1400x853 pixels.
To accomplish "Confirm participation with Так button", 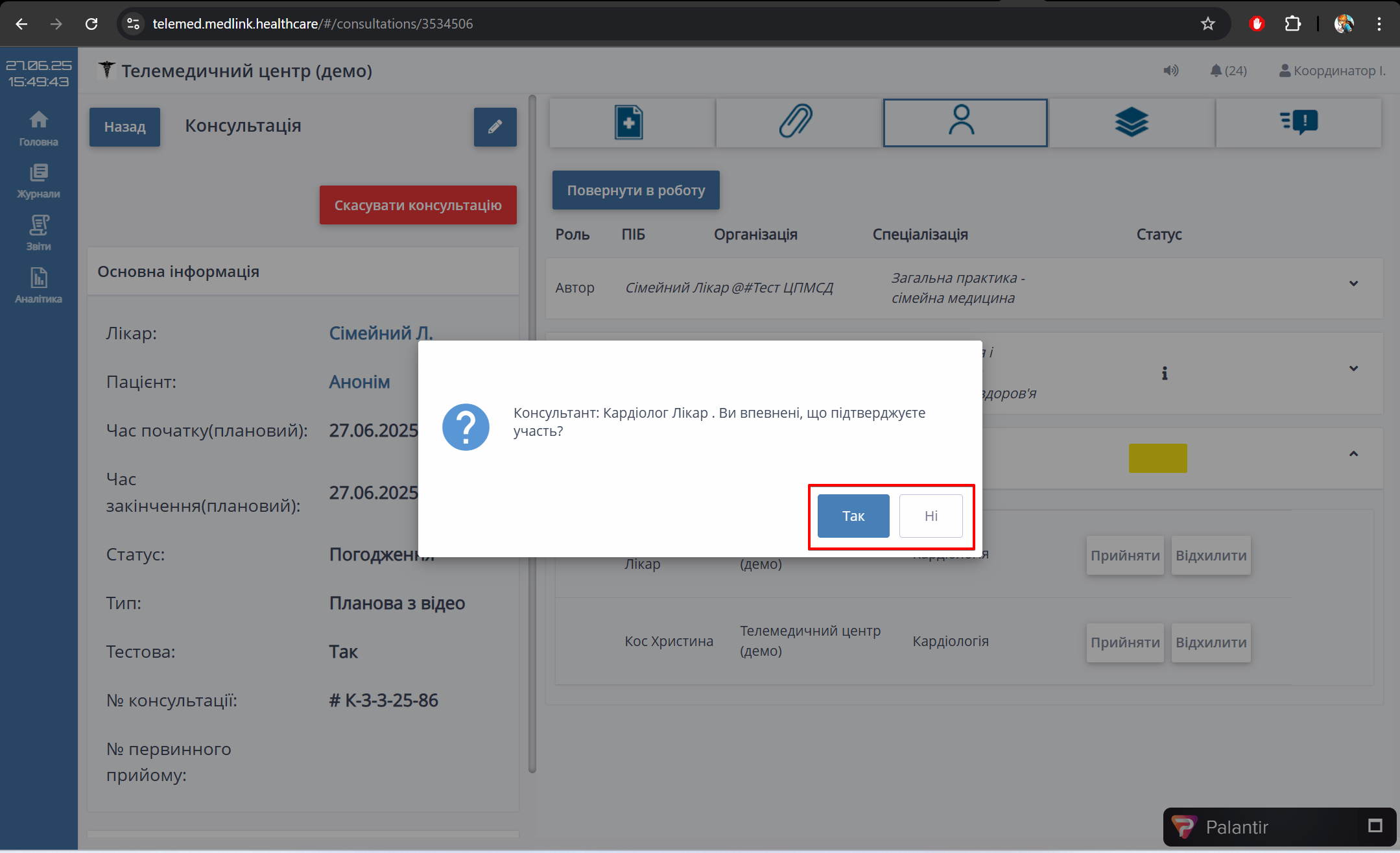I will (x=853, y=516).
